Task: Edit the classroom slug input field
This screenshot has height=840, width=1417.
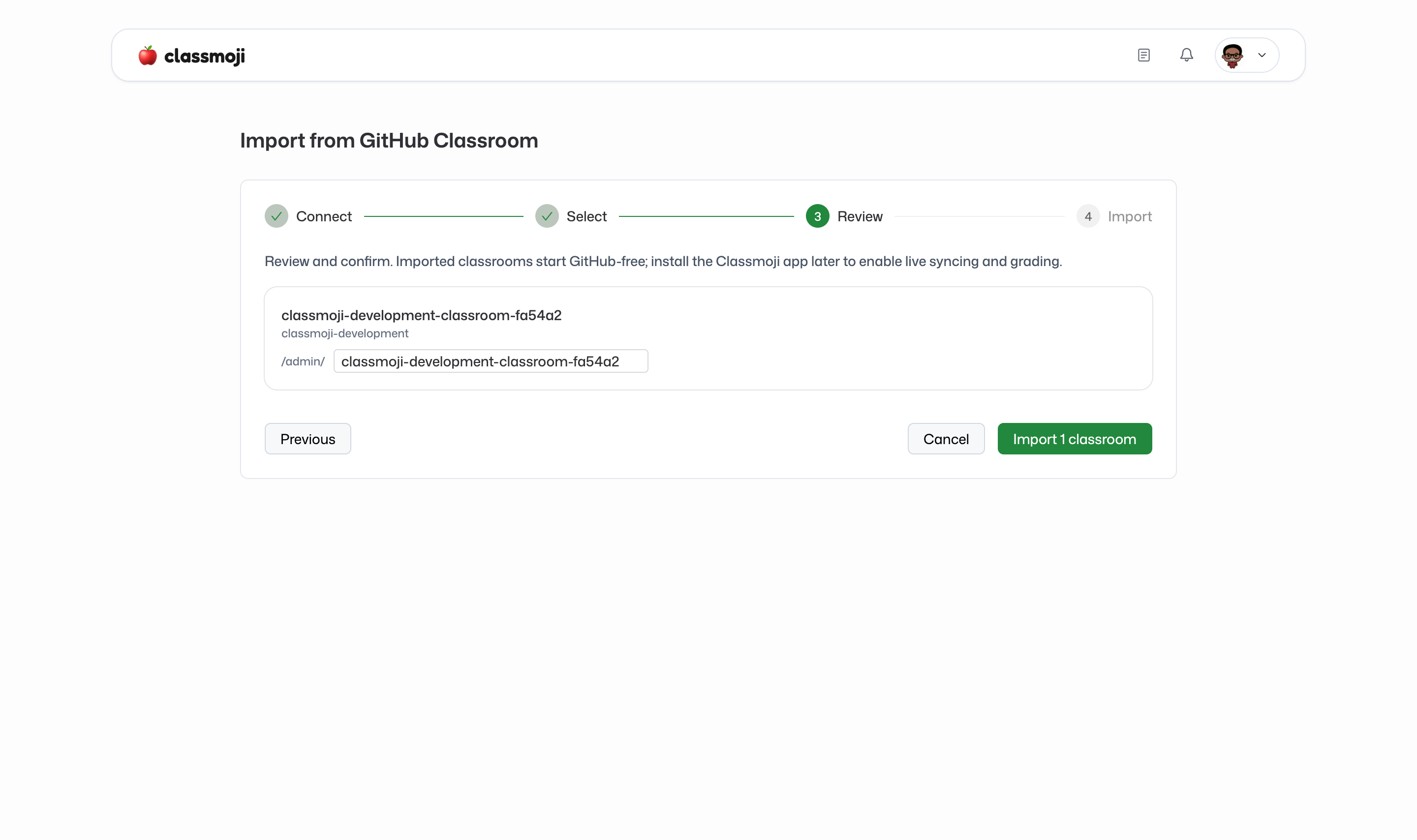Action: (x=491, y=361)
